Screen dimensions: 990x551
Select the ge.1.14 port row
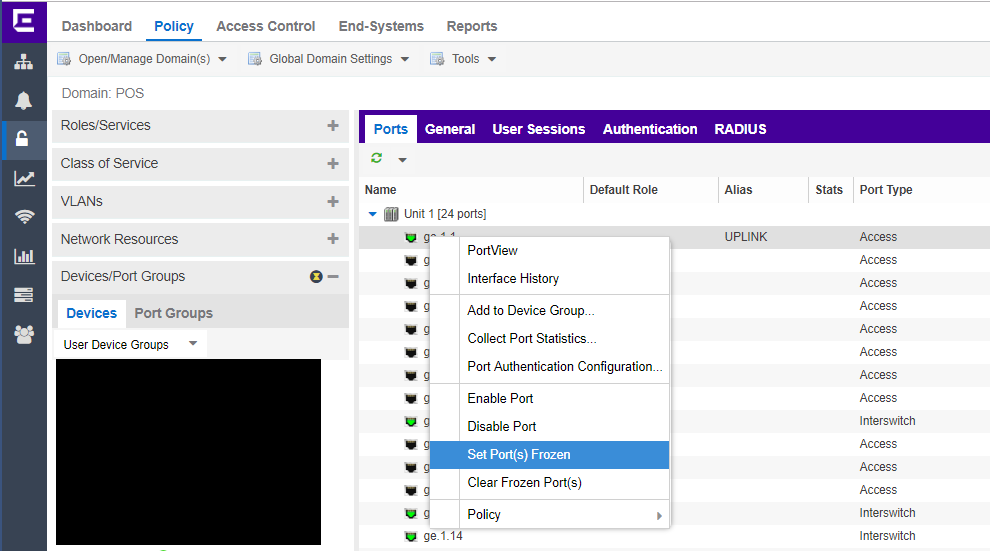(443, 536)
